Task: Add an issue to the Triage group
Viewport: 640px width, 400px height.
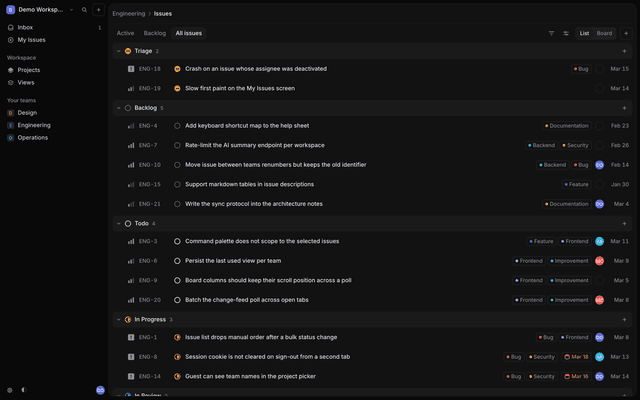Action: coord(624,51)
